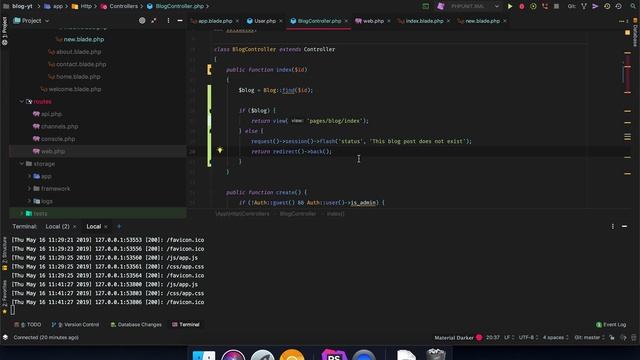Run with coverage icon
Image resolution: width=640 pixels, height=360 pixels.
point(533,6)
